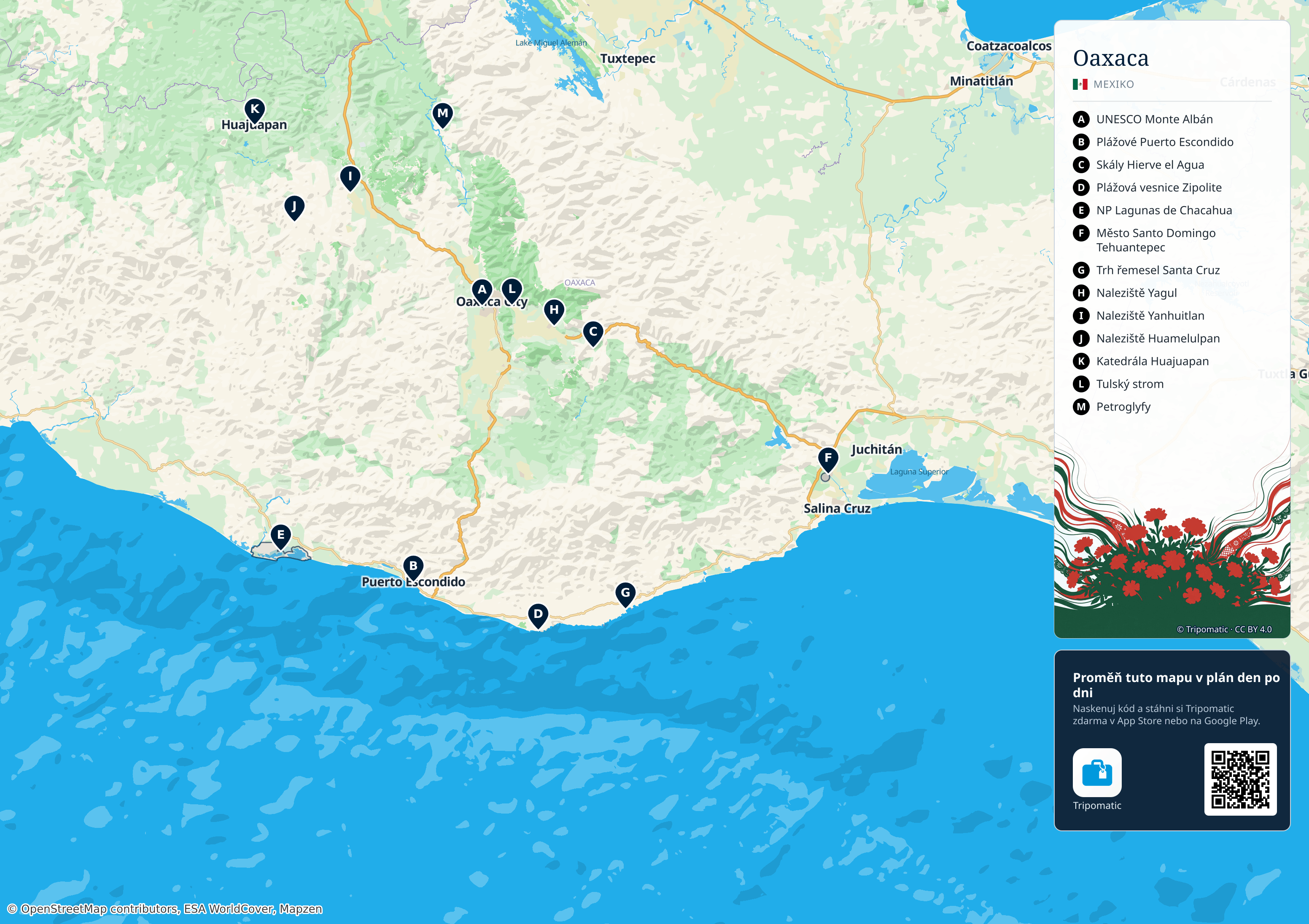Select 'Naleziště Huamelulpan' legend entry

click(1158, 338)
